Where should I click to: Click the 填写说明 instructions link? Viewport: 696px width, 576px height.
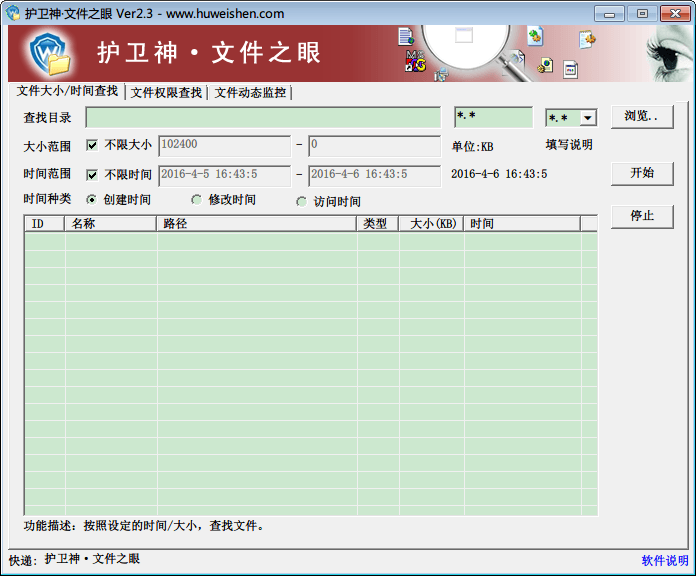pyautogui.click(x=569, y=145)
